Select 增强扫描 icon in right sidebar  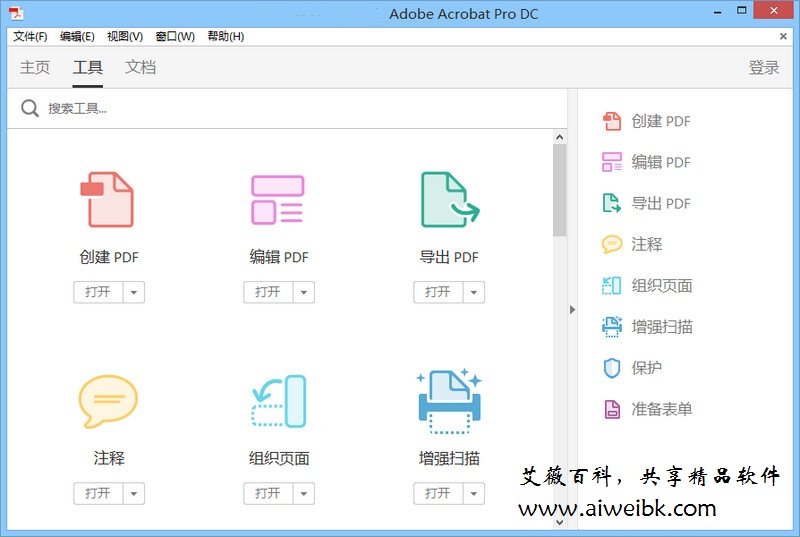pyautogui.click(x=612, y=326)
